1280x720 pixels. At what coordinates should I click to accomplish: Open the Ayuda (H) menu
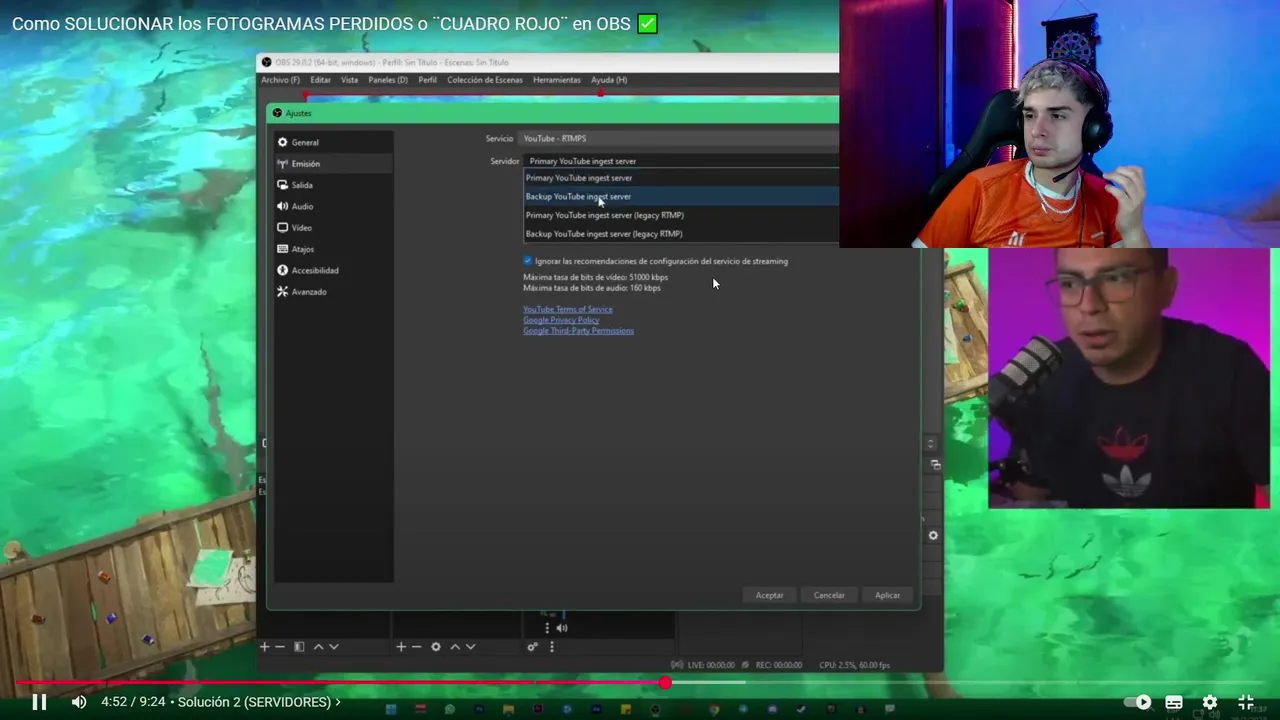coord(609,80)
